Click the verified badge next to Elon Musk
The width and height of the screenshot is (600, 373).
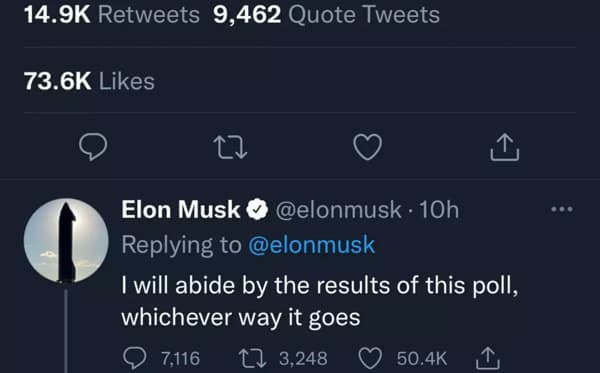point(257,210)
